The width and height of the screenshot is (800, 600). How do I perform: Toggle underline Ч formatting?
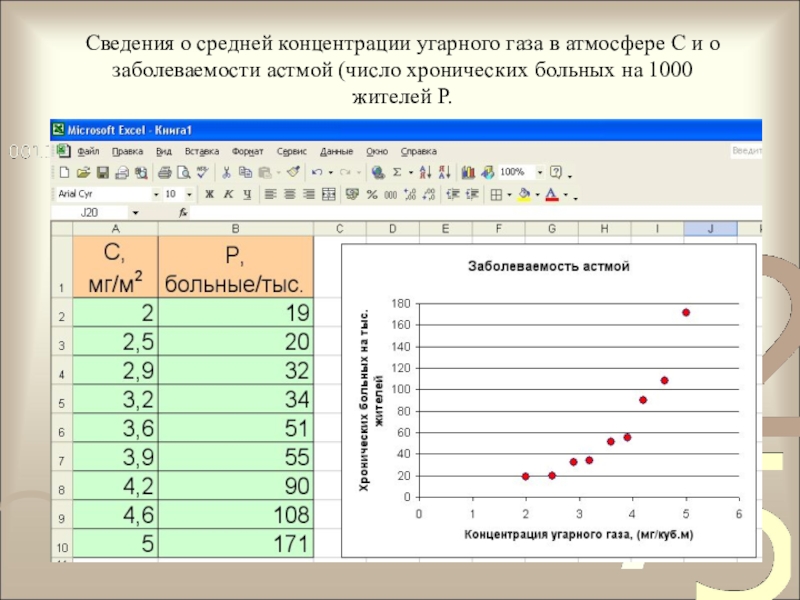(x=247, y=194)
